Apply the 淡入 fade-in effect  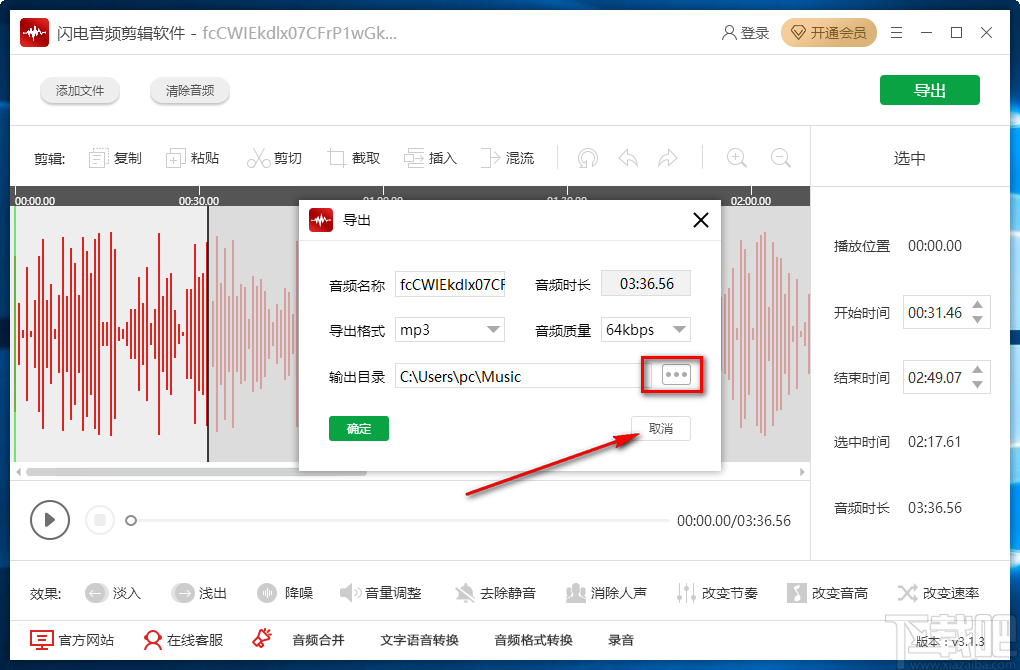[x=112, y=592]
